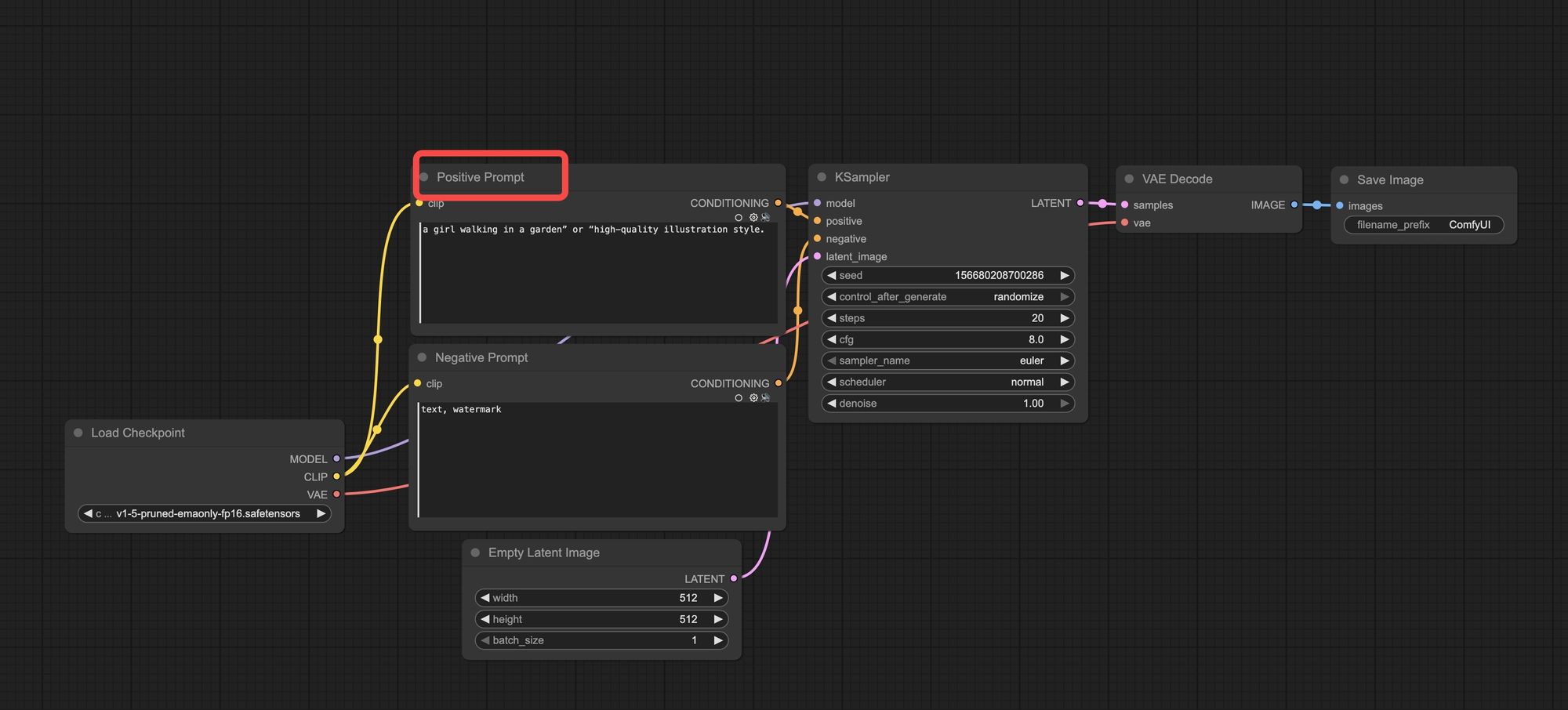Collapse the Load Checkpoint node
The width and height of the screenshot is (1568, 710).
click(x=78, y=433)
